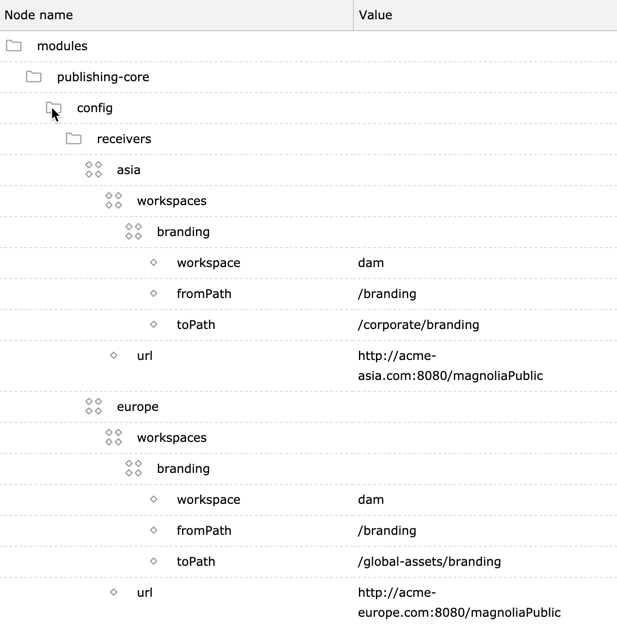
Task: Click the acme-asia.com magnoliaPublic URL value
Action: coord(450,366)
